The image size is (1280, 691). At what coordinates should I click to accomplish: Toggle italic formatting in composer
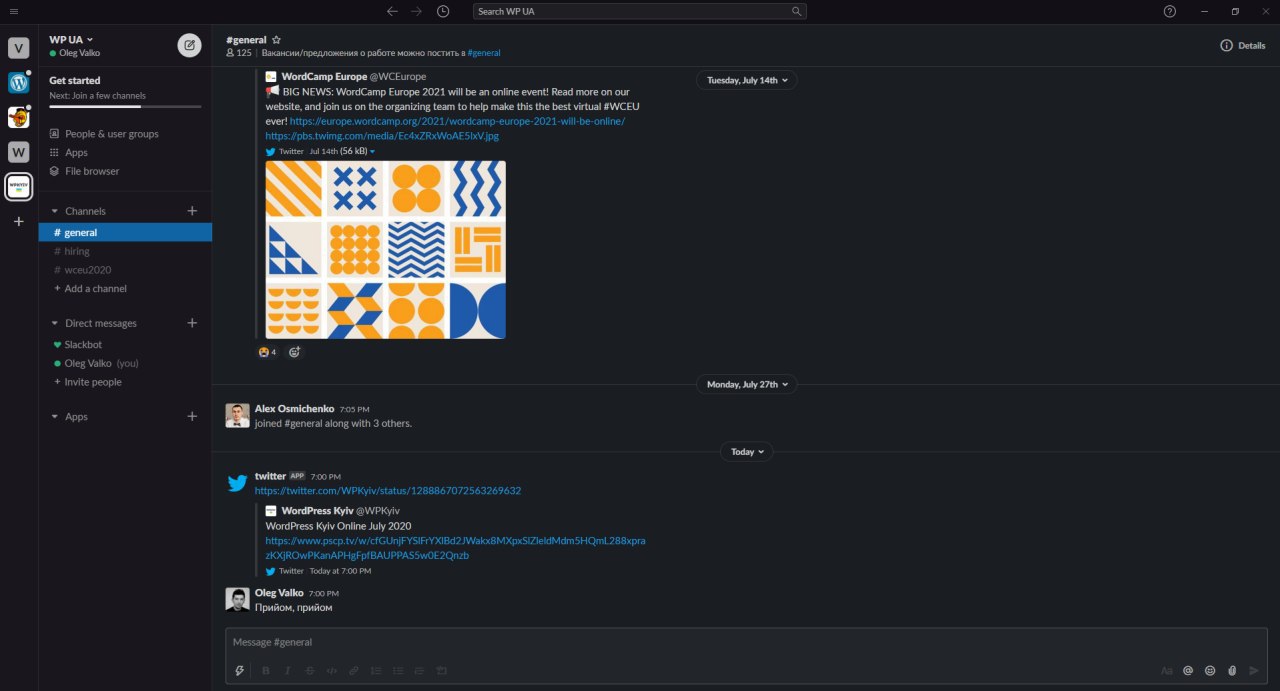(287, 670)
